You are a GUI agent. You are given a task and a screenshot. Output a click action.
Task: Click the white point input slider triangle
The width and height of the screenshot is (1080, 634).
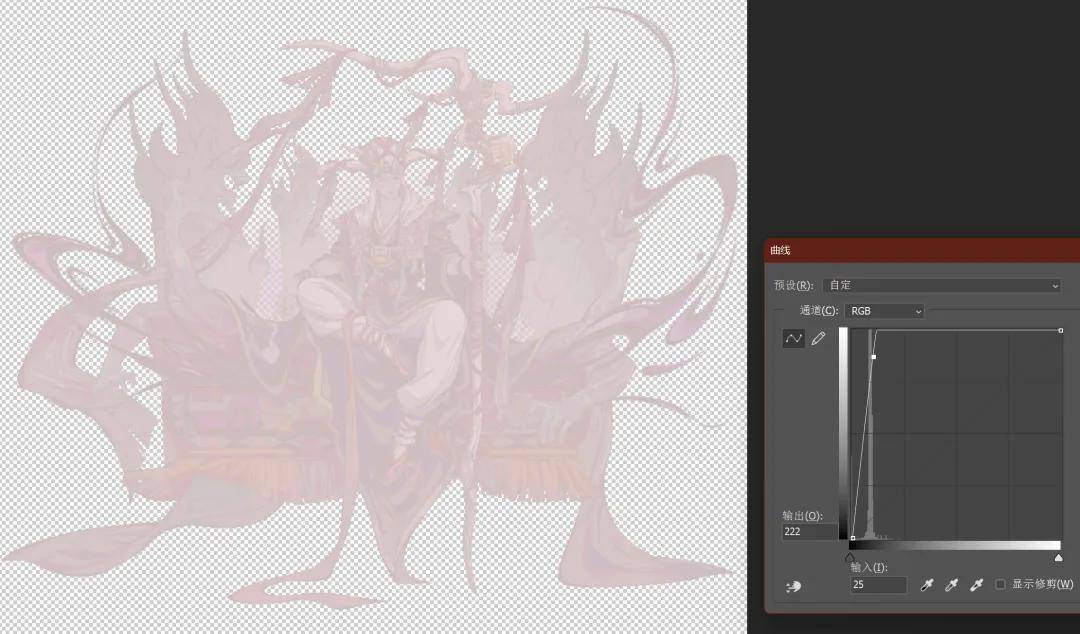tap(1059, 557)
